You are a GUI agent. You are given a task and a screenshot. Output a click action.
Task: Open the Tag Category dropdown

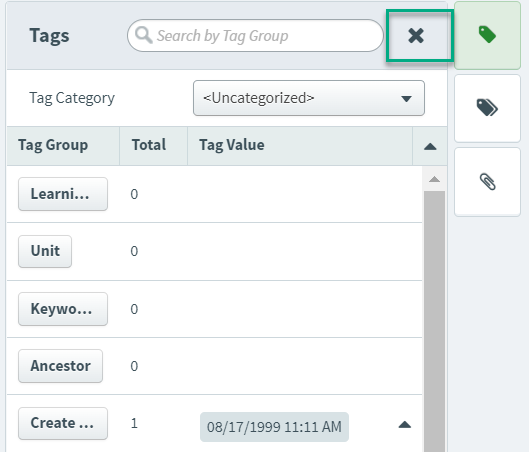[x=309, y=98]
